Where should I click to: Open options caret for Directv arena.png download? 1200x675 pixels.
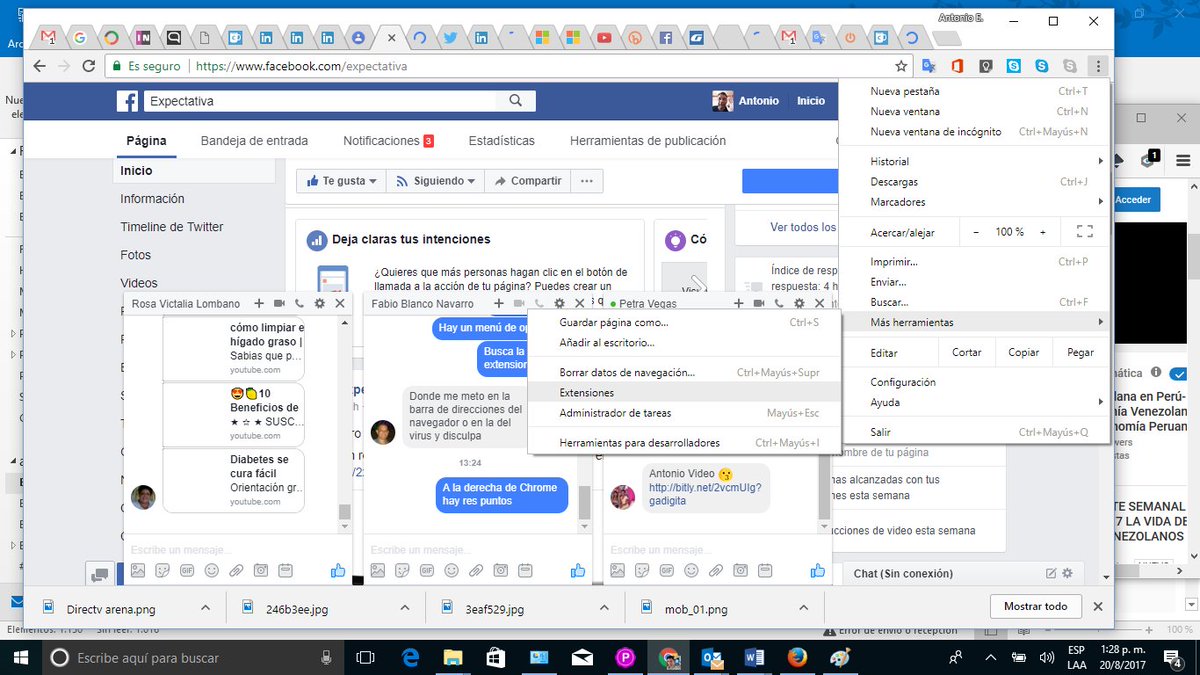204,607
